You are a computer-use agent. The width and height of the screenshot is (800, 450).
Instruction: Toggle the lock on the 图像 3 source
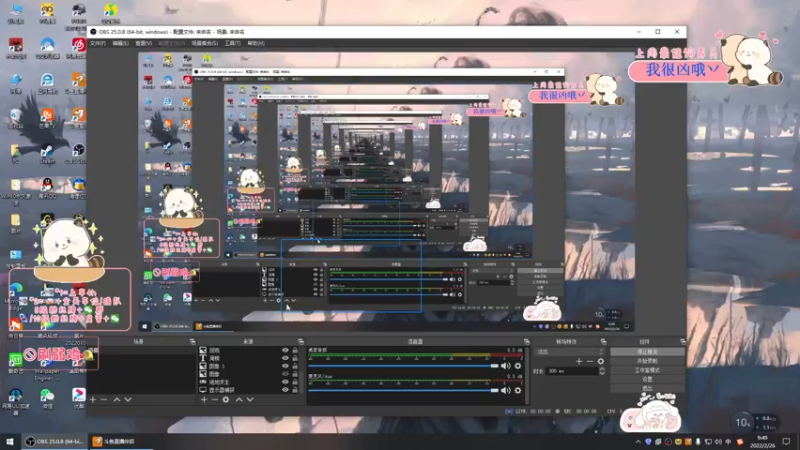click(x=295, y=366)
